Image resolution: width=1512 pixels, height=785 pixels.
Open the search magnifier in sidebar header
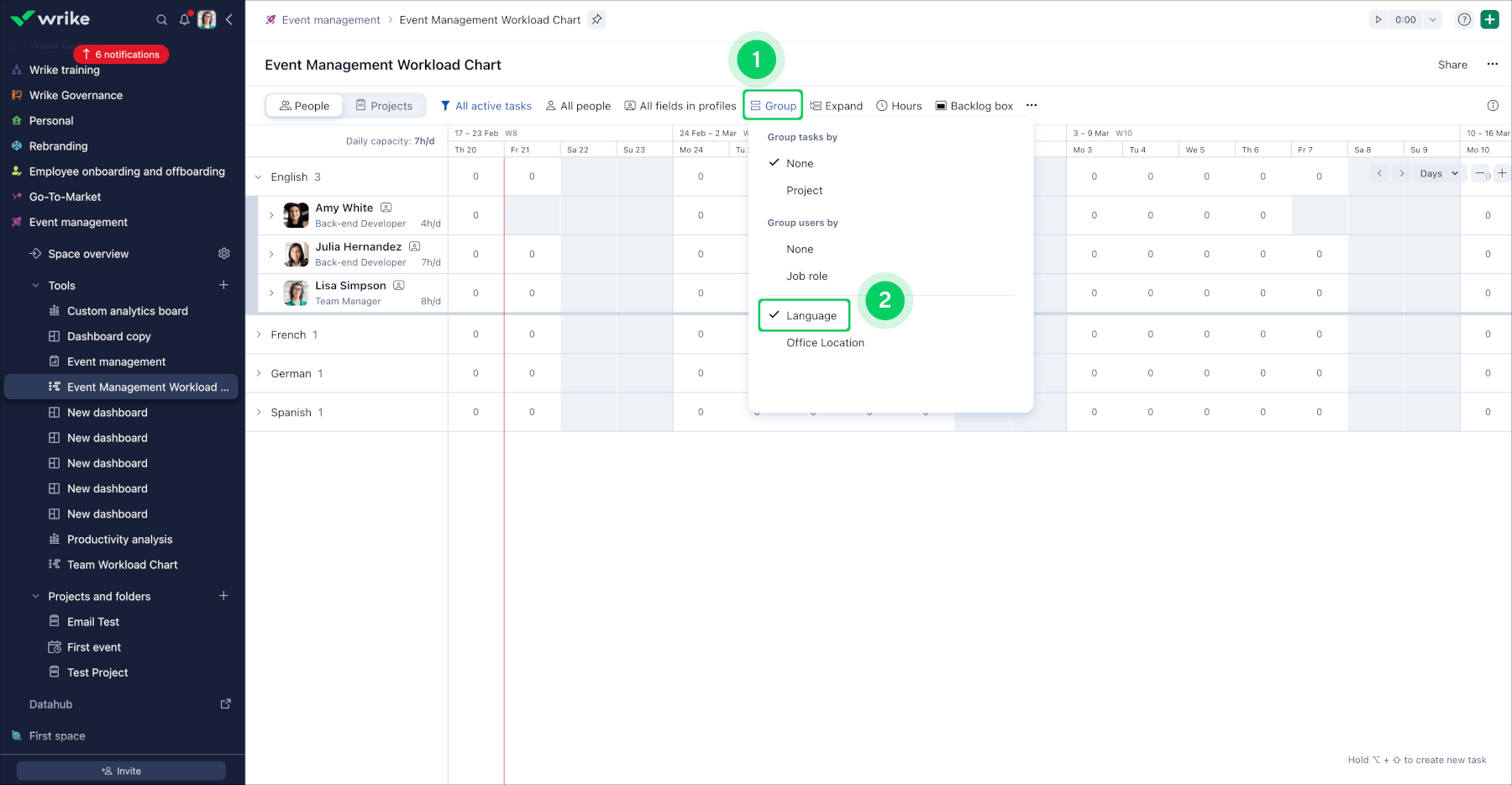coord(161,19)
